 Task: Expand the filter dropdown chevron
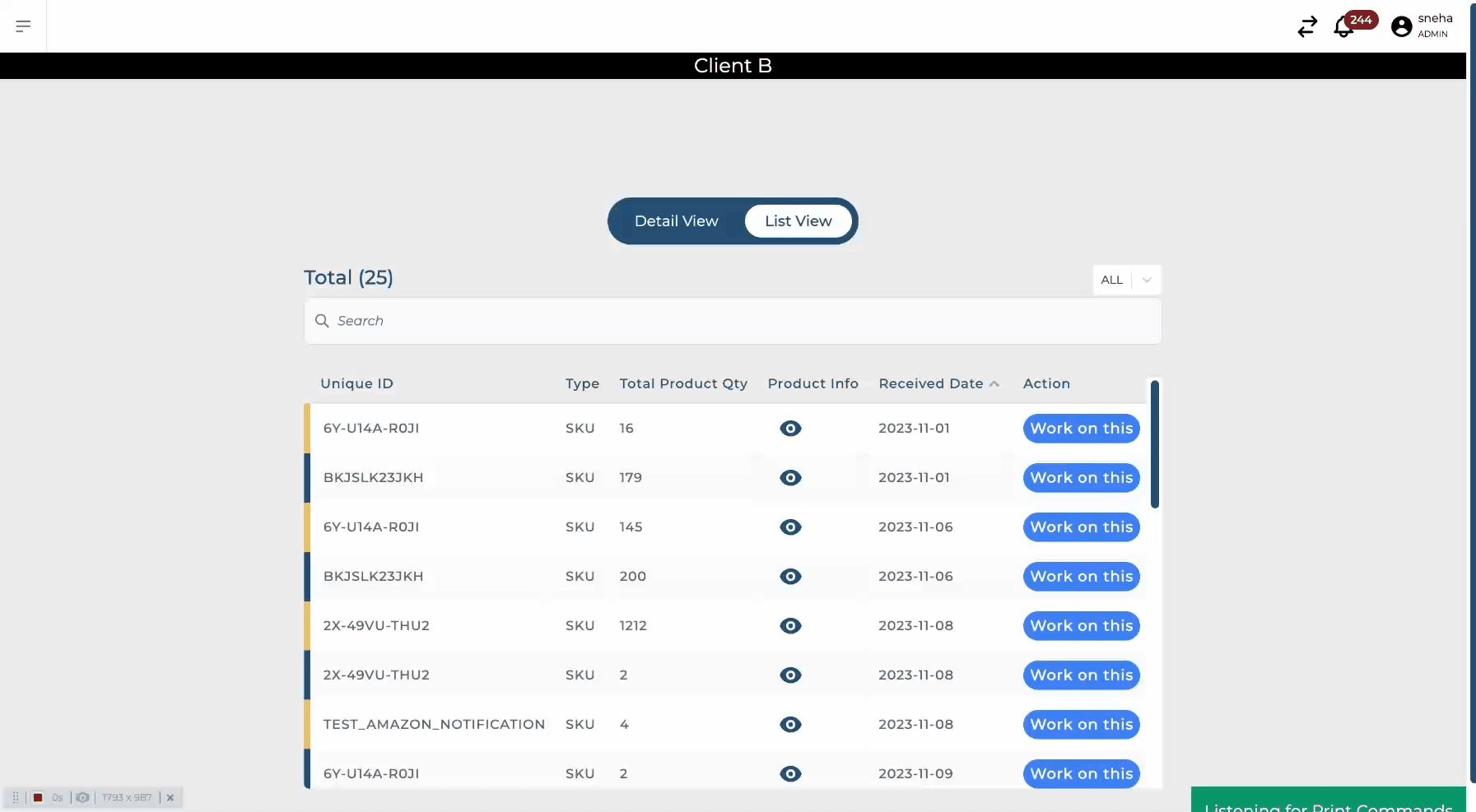point(1146,280)
